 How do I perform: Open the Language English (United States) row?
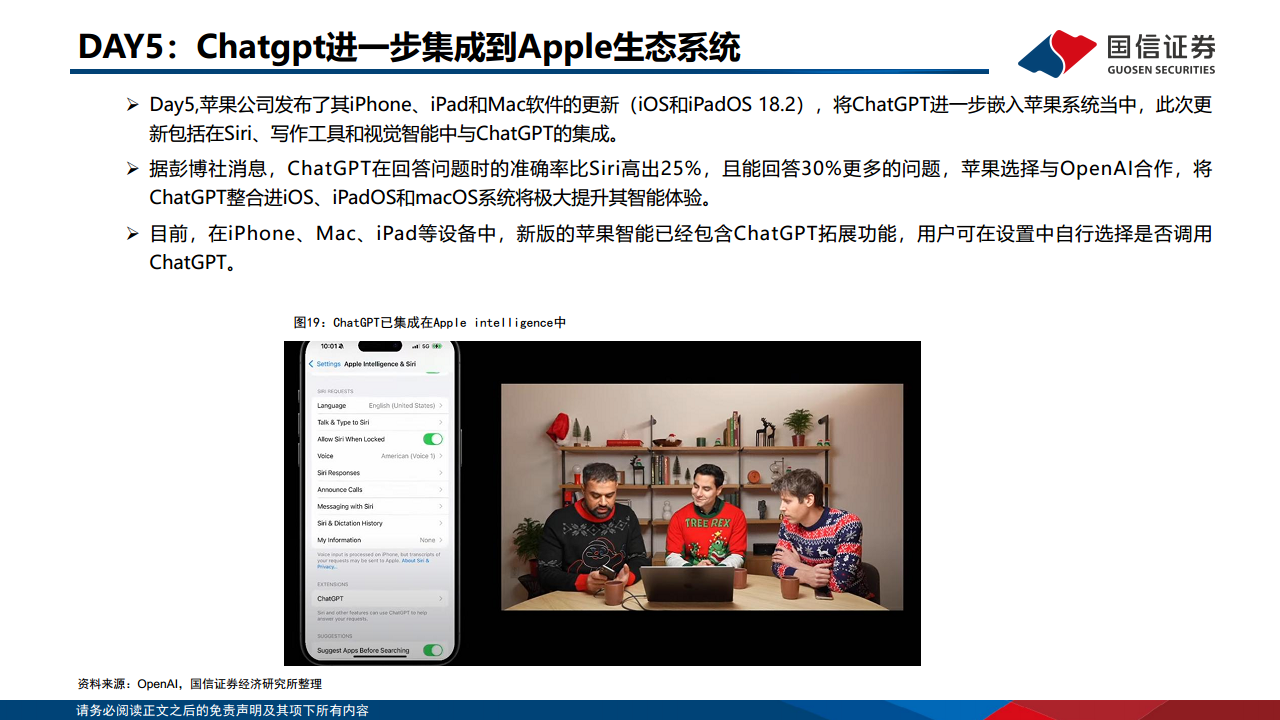(379, 405)
